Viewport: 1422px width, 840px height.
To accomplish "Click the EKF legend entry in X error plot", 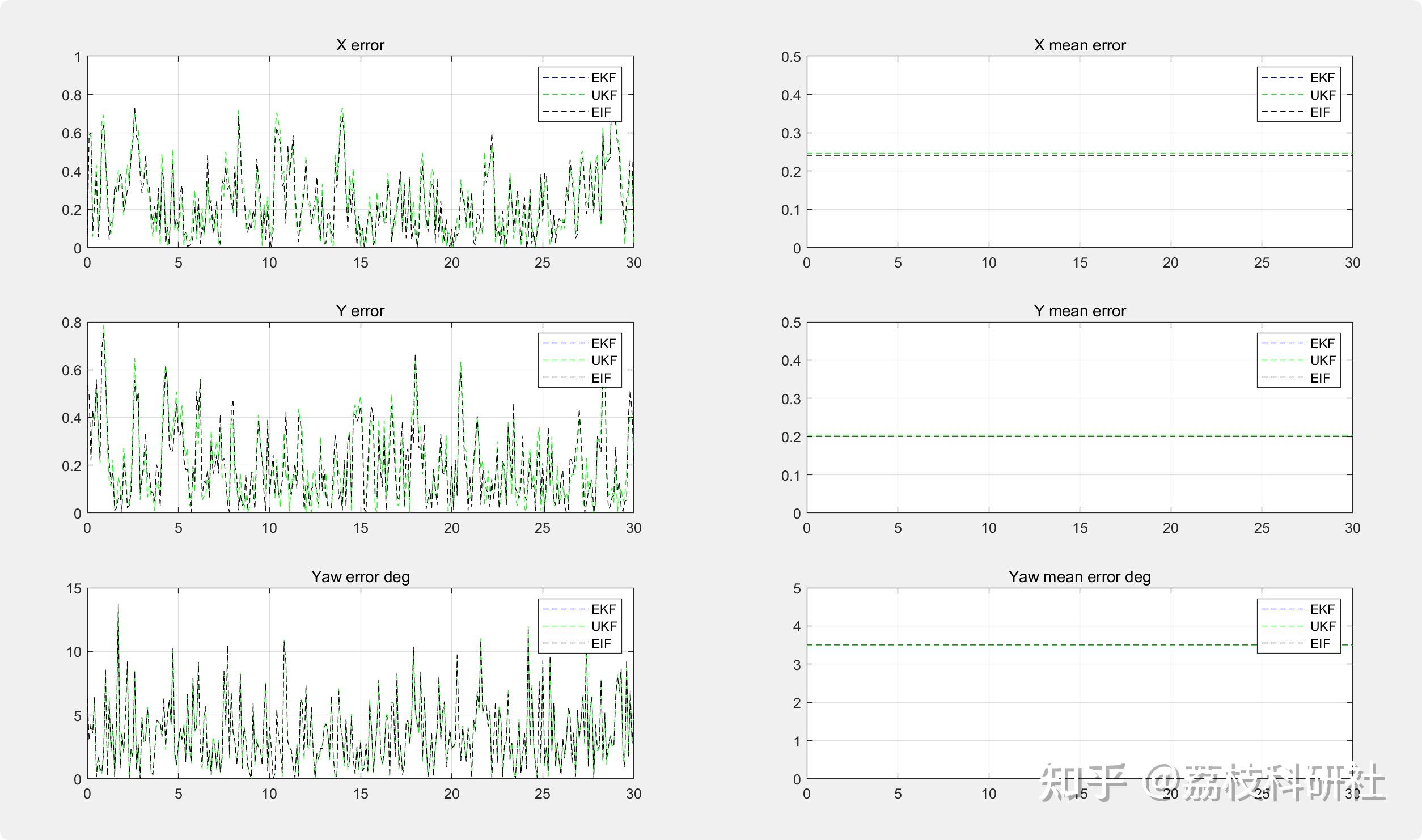I will (x=603, y=78).
